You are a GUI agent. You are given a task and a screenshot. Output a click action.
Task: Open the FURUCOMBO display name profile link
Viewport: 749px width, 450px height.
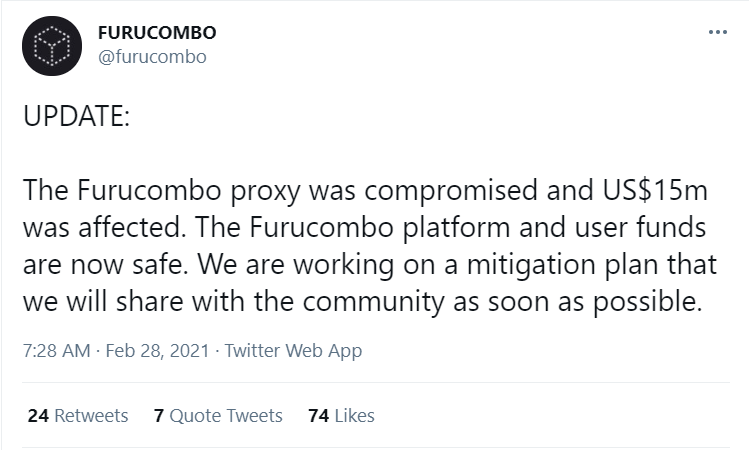click(158, 33)
